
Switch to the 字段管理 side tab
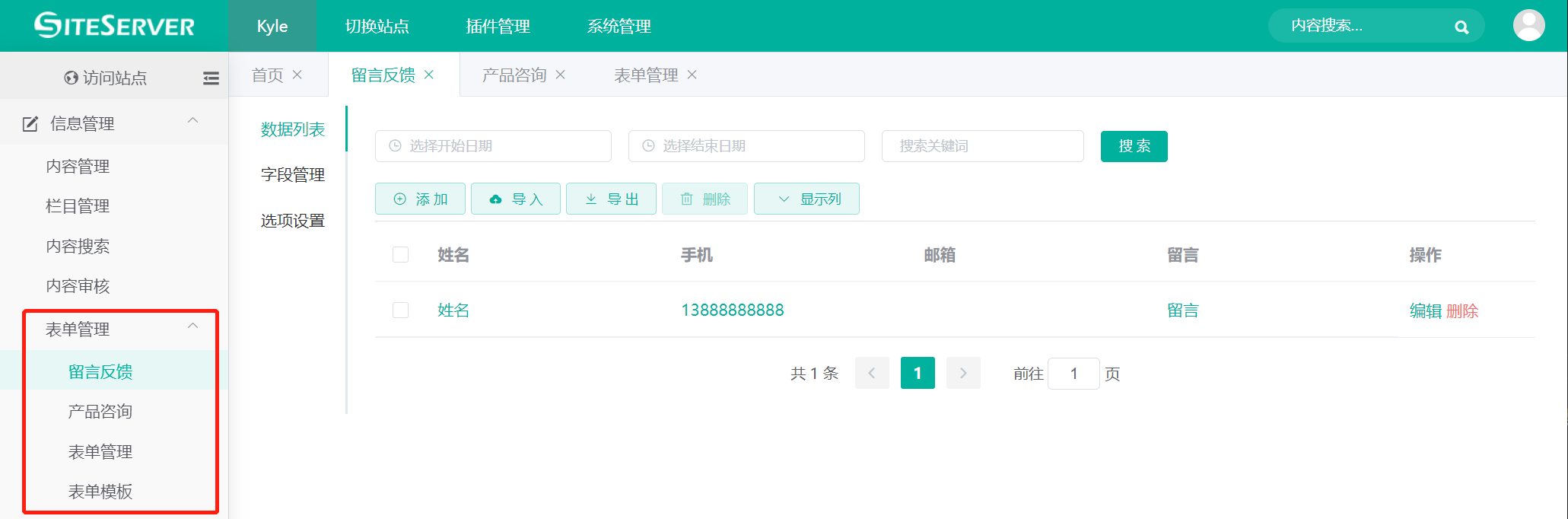(293, 175)
